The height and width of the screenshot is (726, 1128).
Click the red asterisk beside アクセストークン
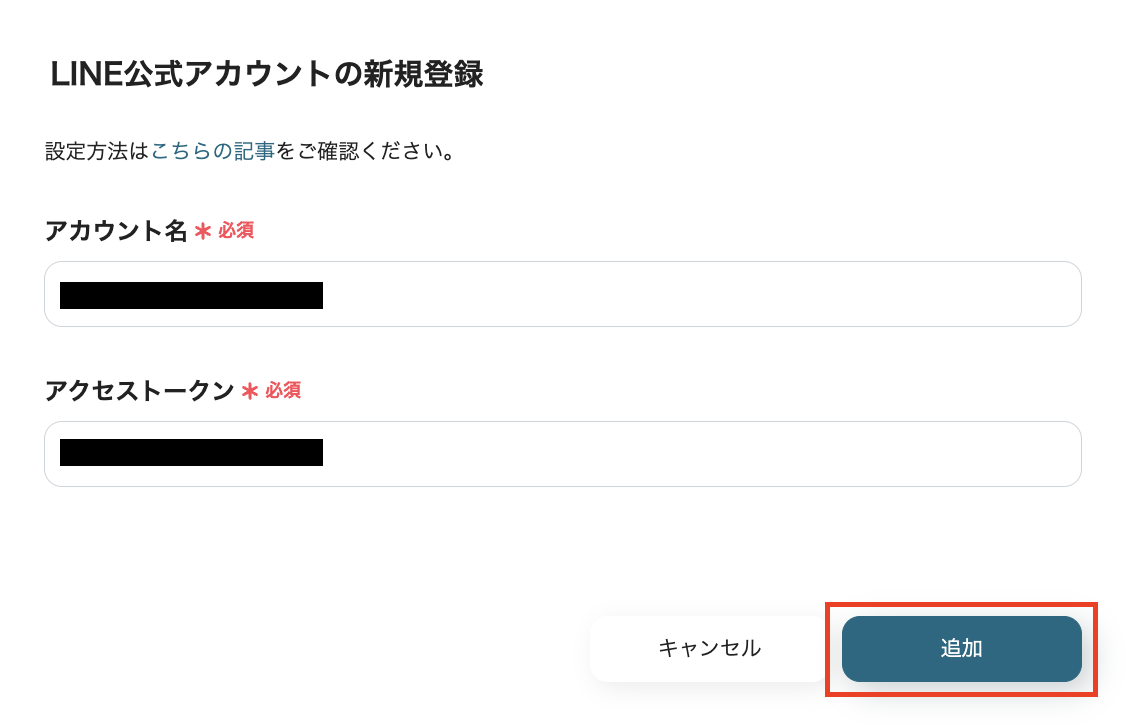point(250,391)
